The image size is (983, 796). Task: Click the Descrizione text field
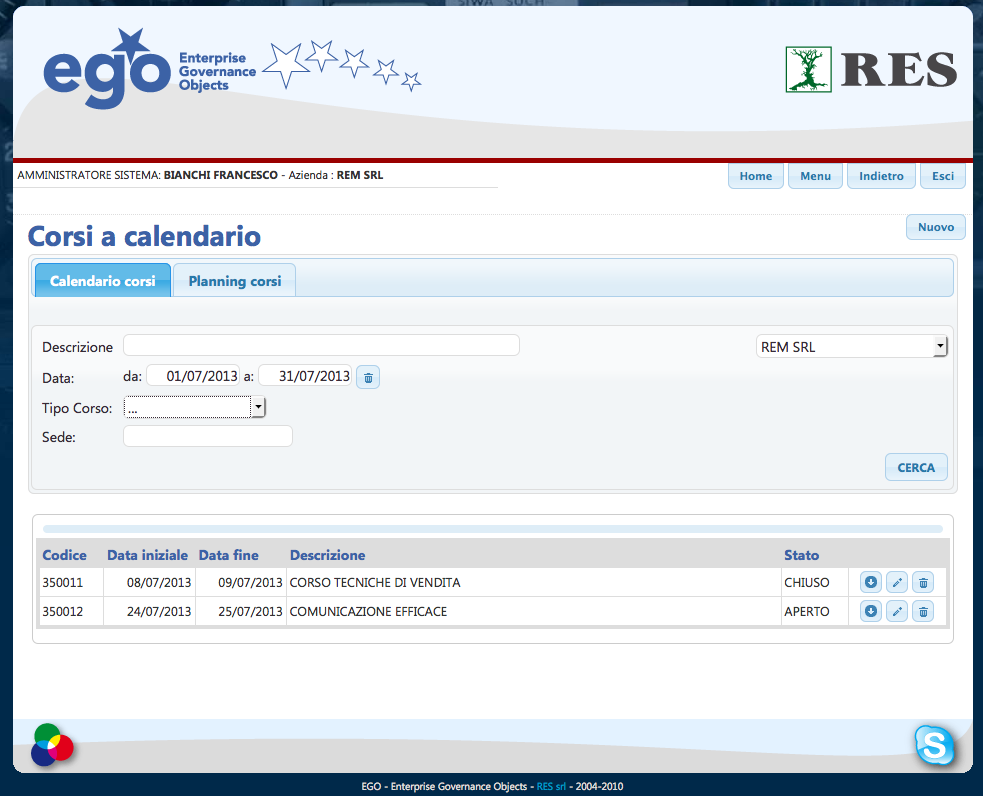coord(321,346)
